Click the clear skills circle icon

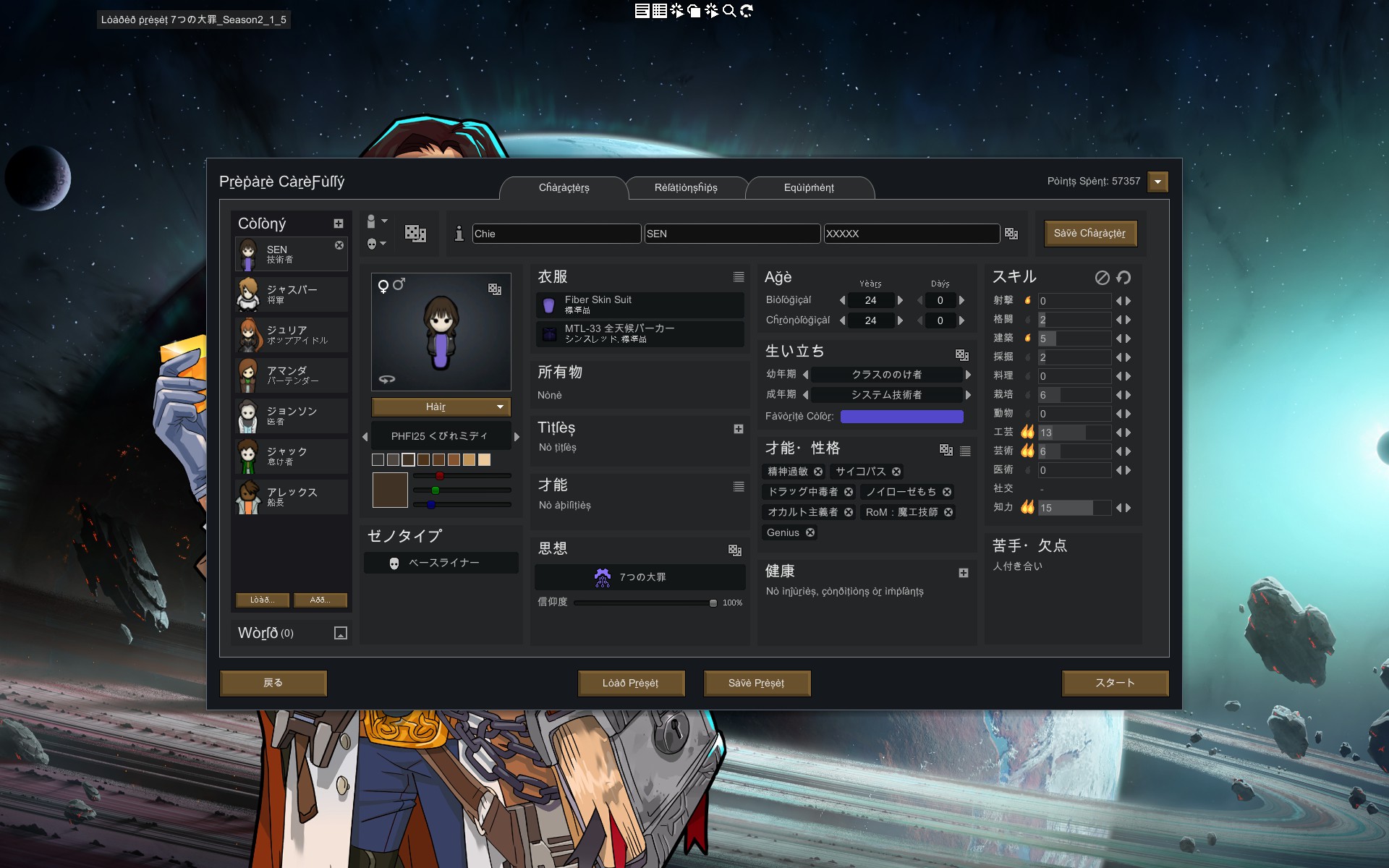point(1102,278)
